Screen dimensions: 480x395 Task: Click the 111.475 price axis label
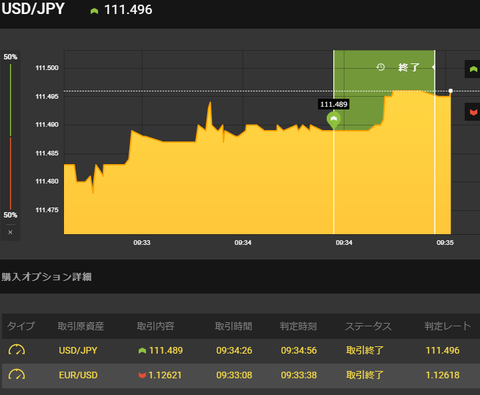47,210
